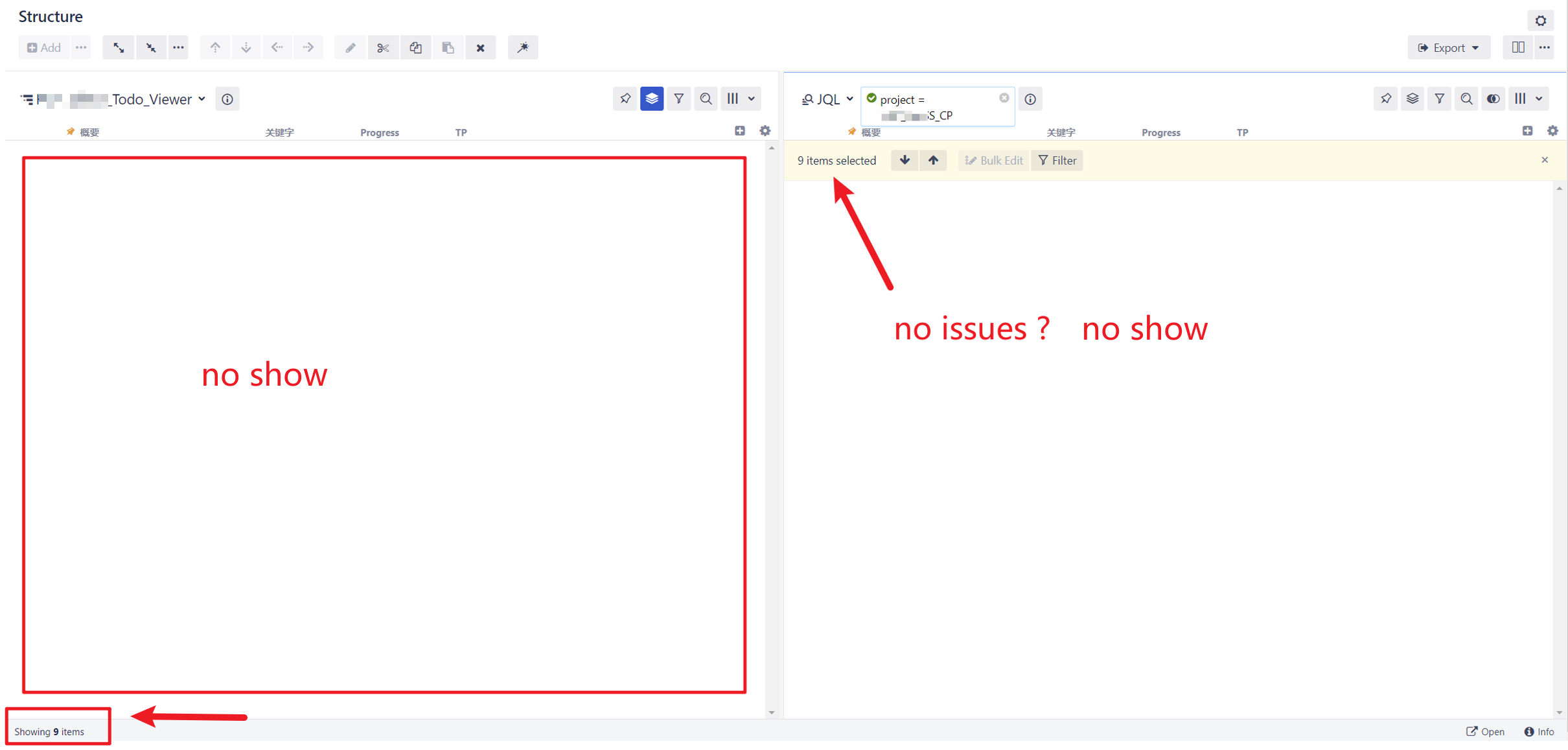Open the left panel column settings gear
This screenshot has height=750, width=1568.
pos(765,131)
